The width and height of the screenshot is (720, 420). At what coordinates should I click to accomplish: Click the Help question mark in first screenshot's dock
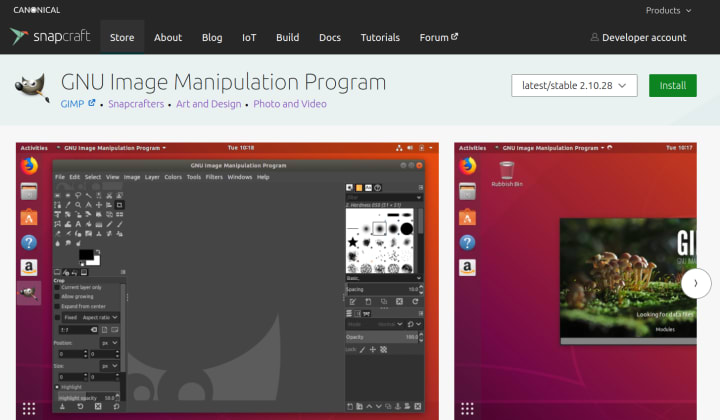[x=29, y=242]
